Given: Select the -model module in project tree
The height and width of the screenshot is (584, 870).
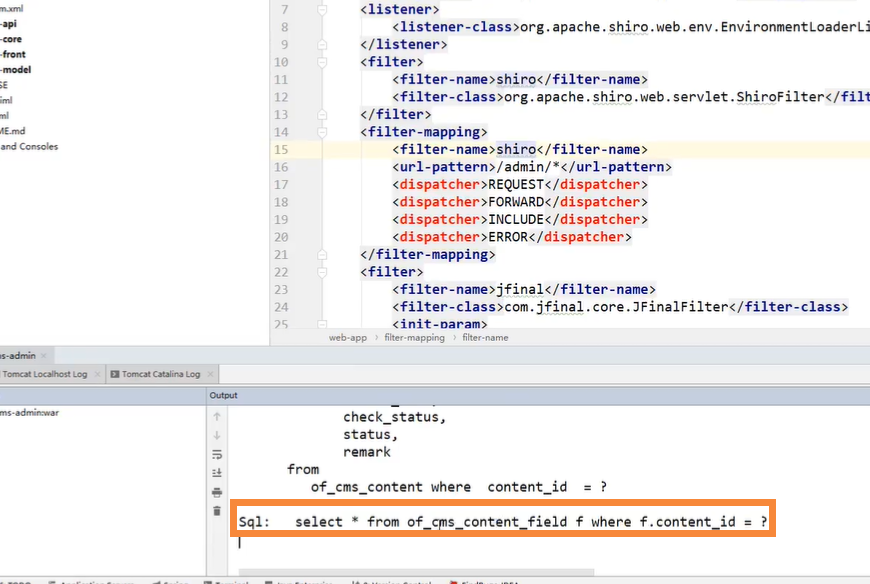Looking at the screenshot, I should click(16, 70).
